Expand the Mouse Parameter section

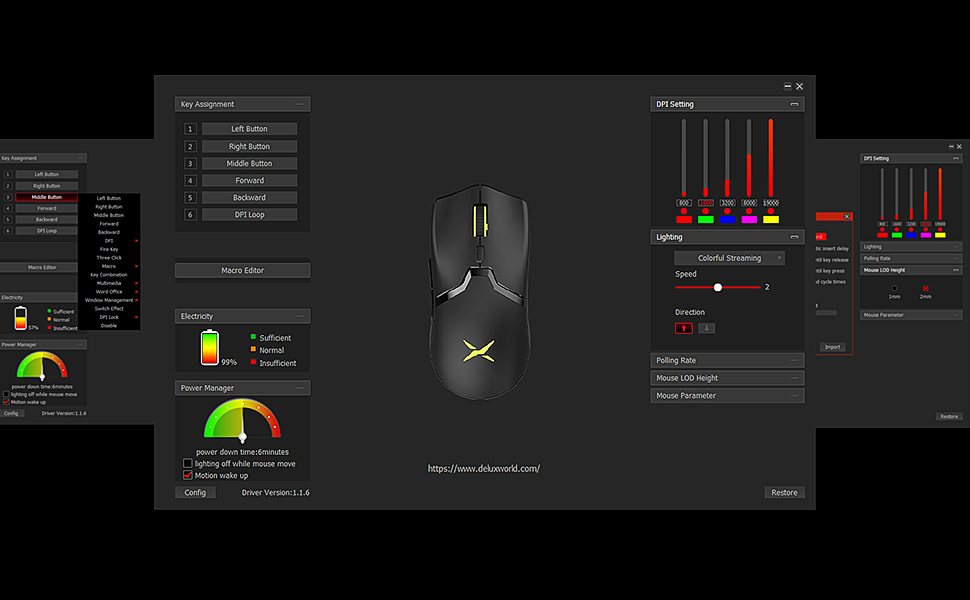(727, 396)
